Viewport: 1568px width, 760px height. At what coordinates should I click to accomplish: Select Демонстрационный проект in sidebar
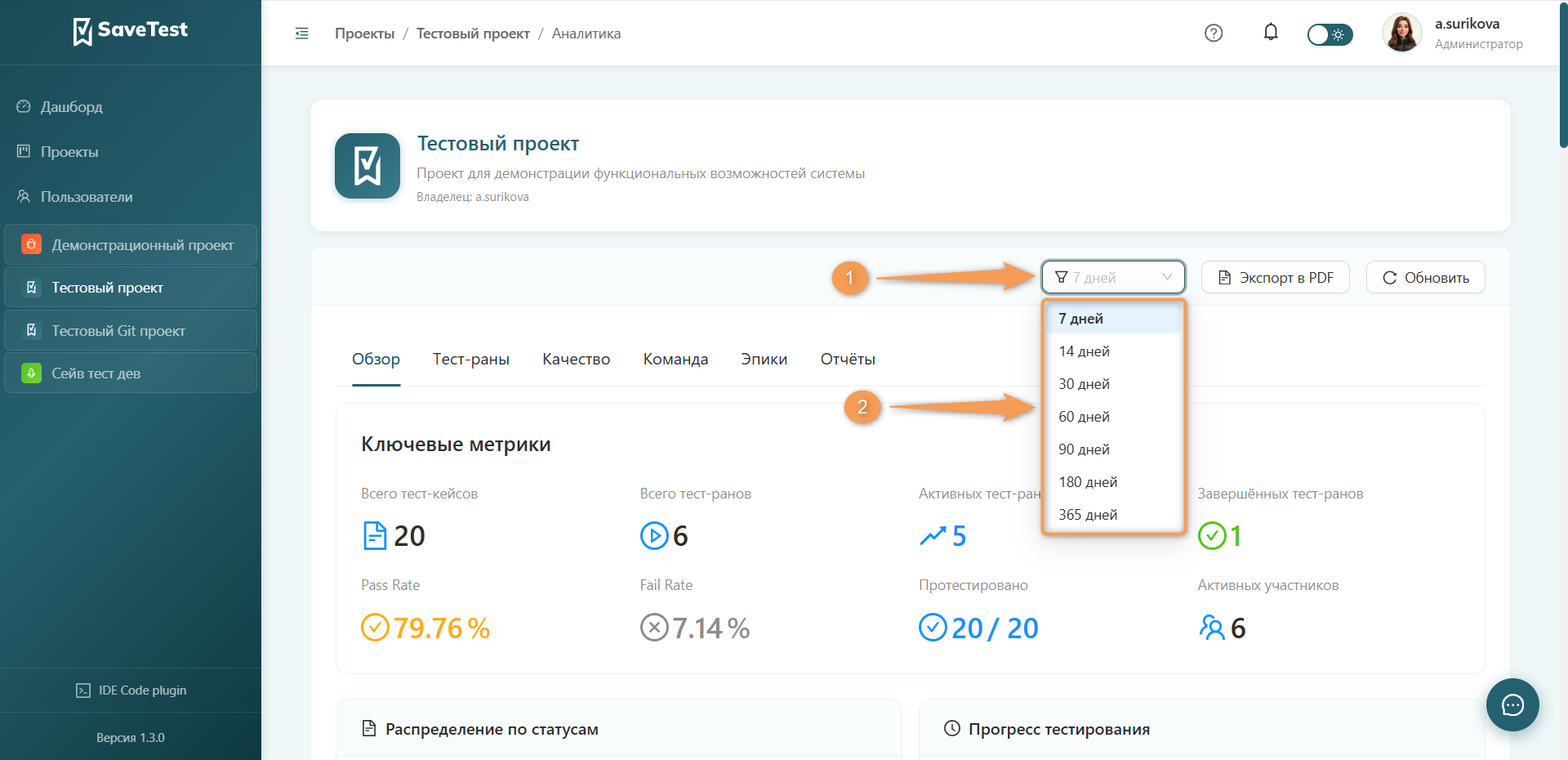click(x=131, y=244)
